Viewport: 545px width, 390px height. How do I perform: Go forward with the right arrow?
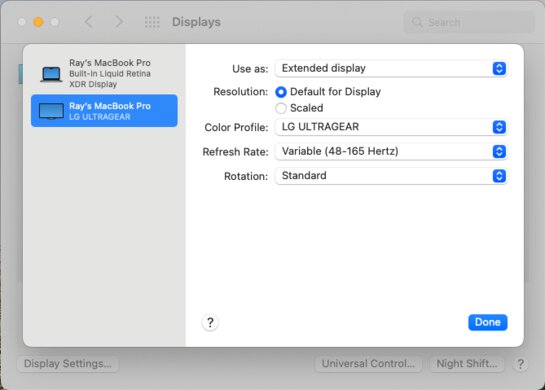(x=119, y=22)
